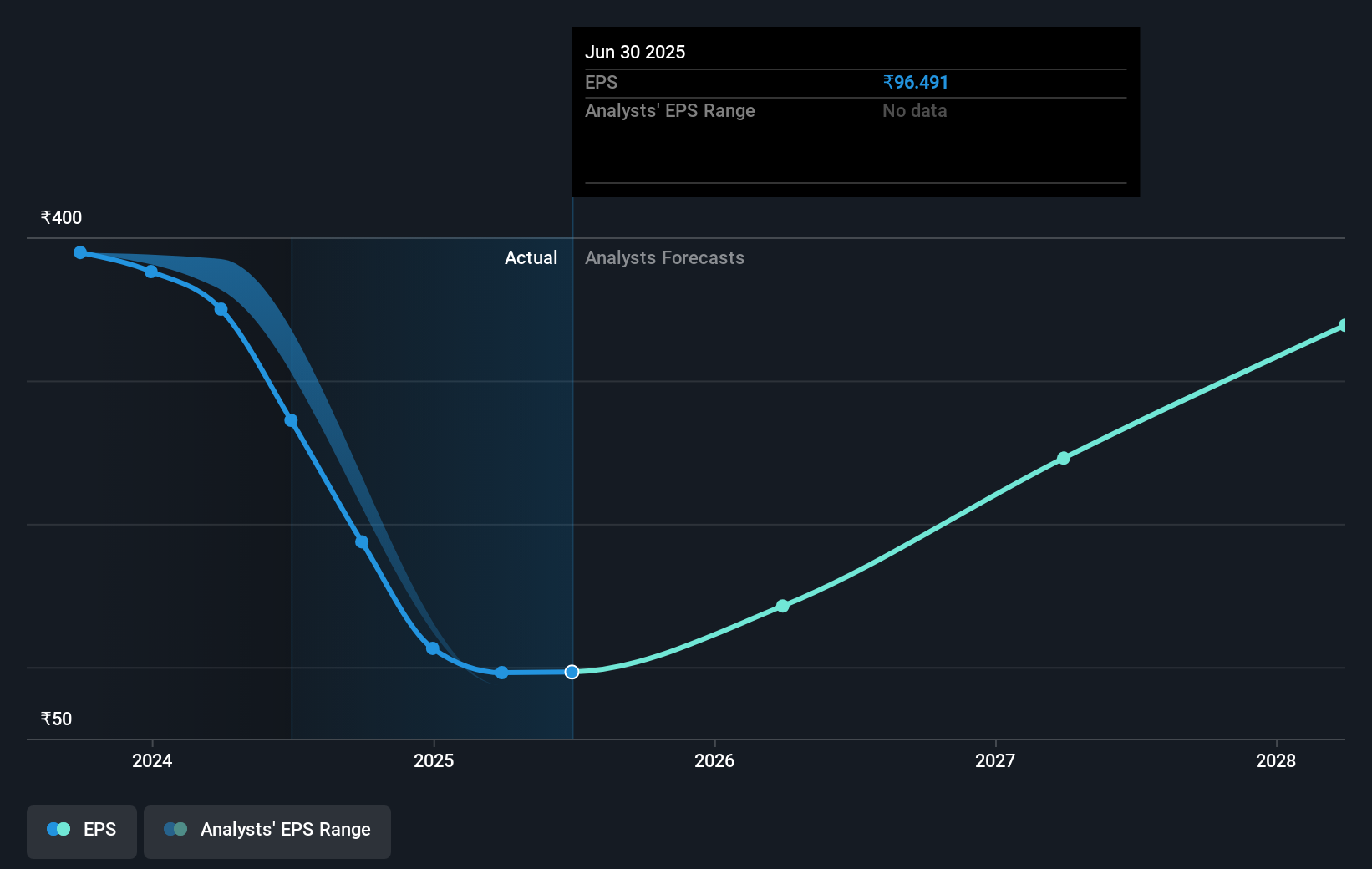Select the final forecast data point in 2028

click(1344, 325)
